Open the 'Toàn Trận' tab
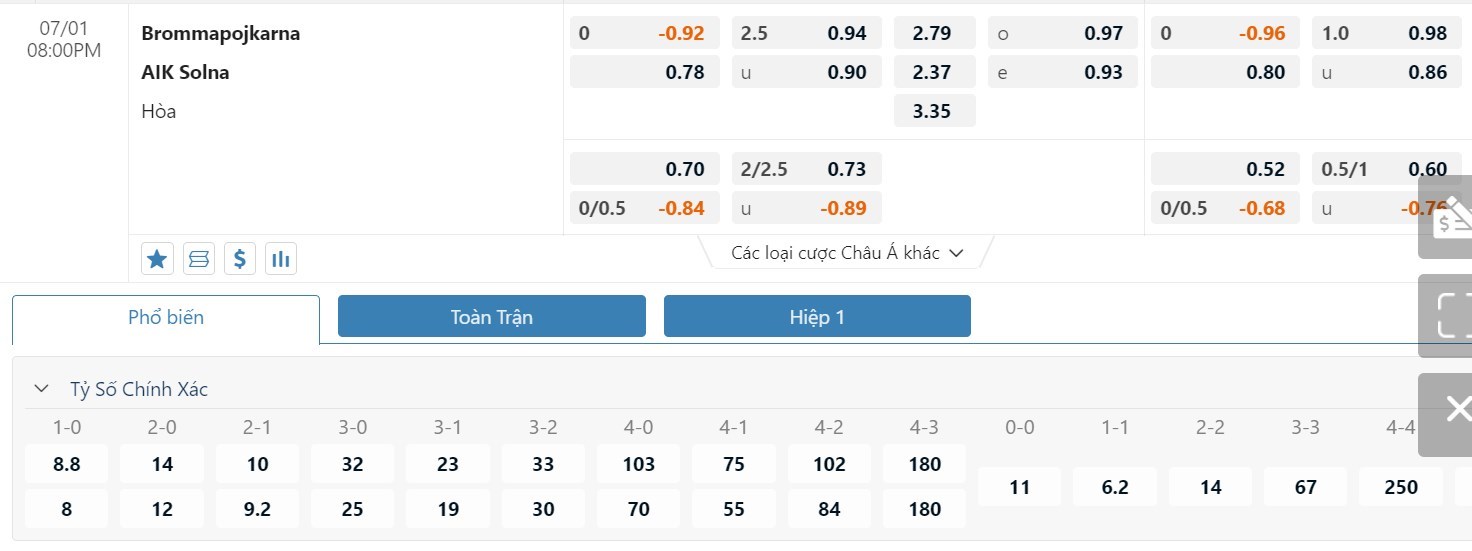 pos(492,317)
